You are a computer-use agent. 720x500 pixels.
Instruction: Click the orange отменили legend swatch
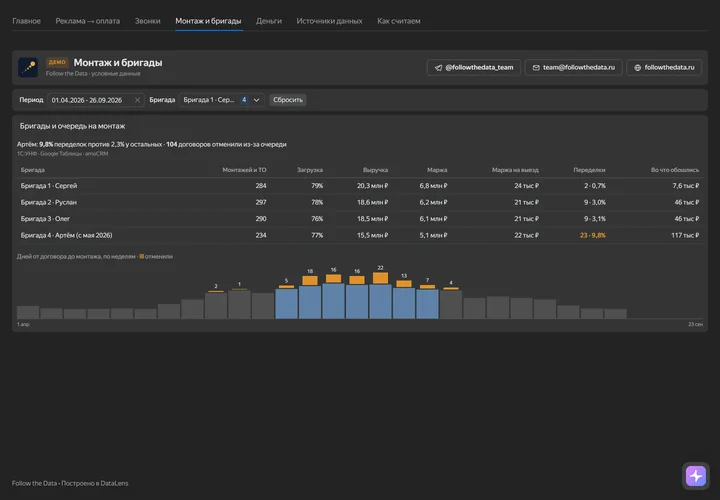click(x=141, y=257)
